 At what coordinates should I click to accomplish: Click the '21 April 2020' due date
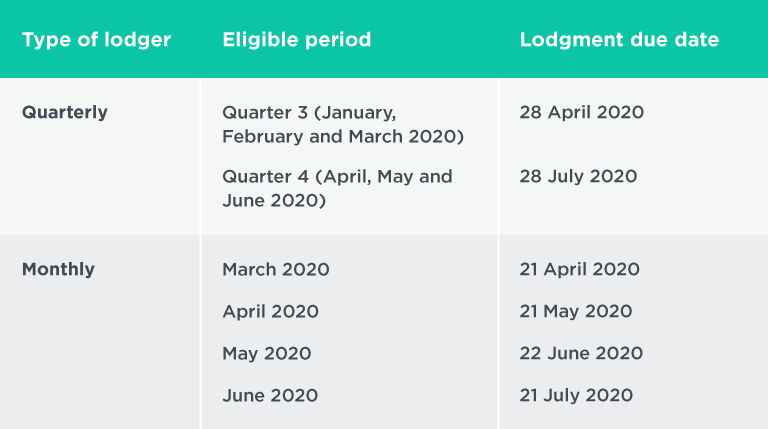coord(579,269)
